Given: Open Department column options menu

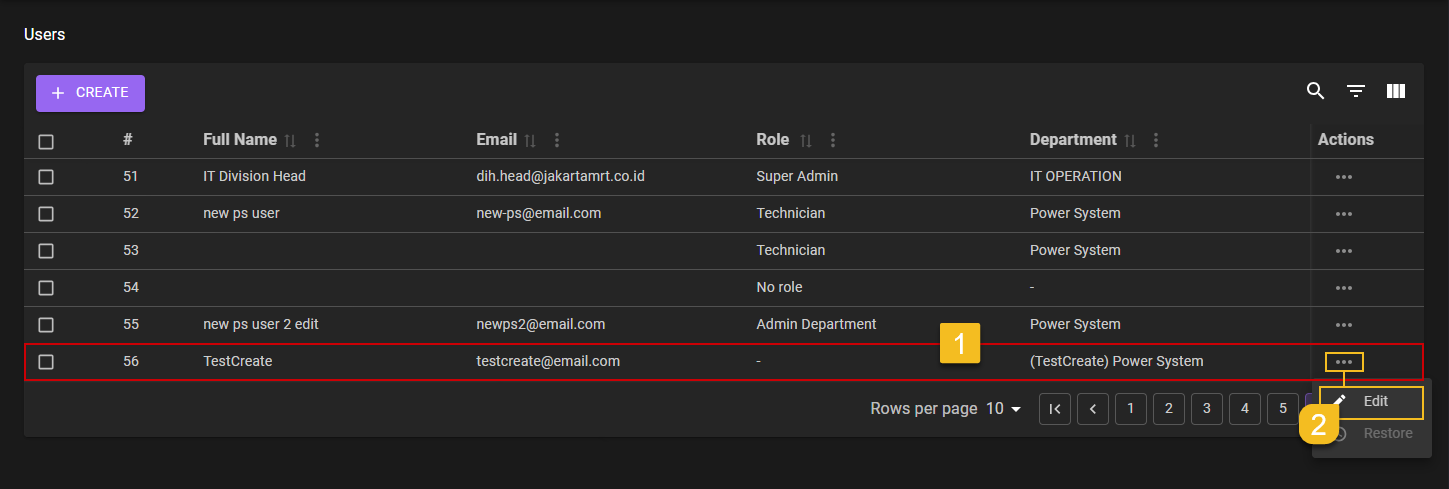Looking at the screenshot, I should 1156,141.
